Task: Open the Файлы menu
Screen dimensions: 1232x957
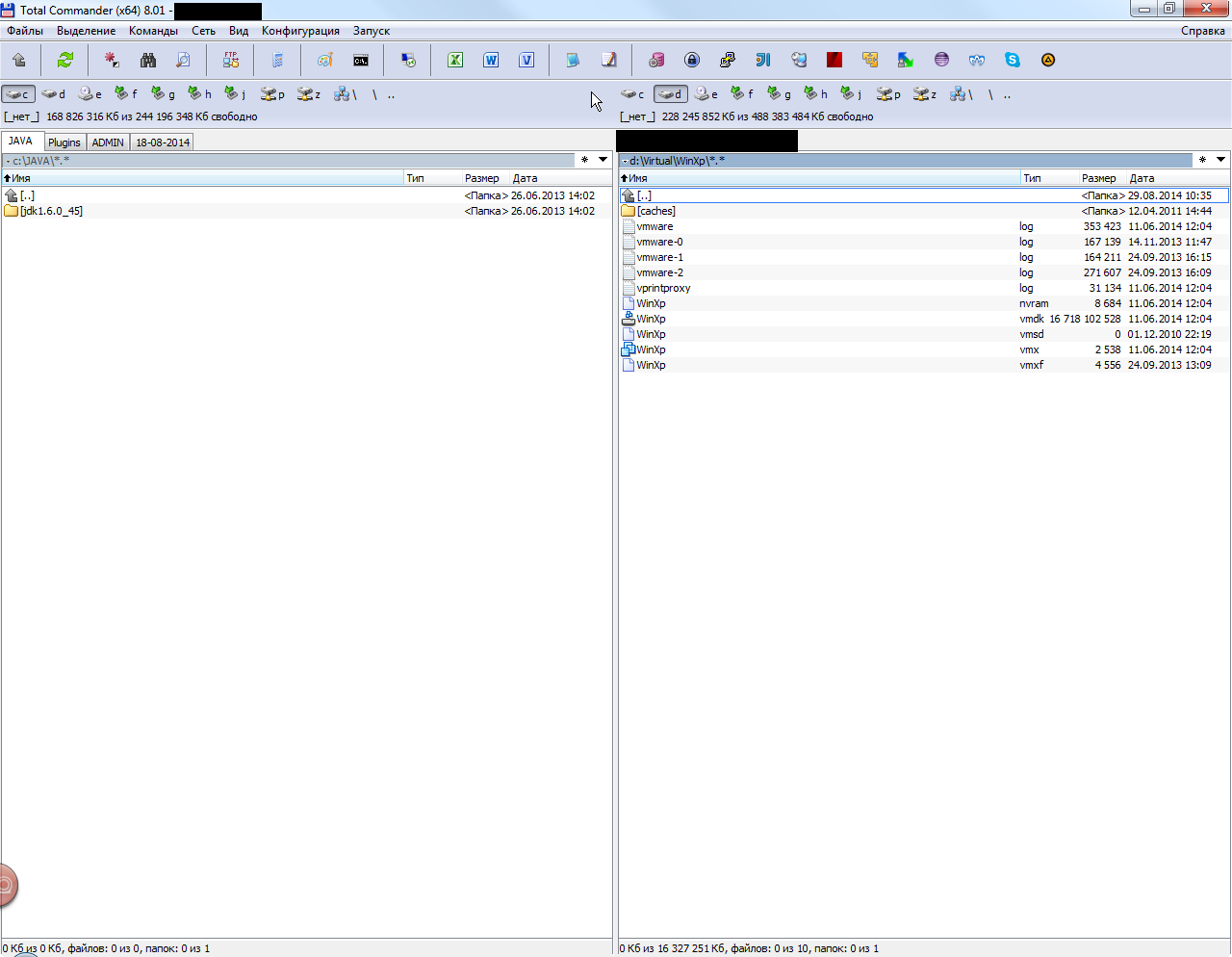Action: (25, 31)
